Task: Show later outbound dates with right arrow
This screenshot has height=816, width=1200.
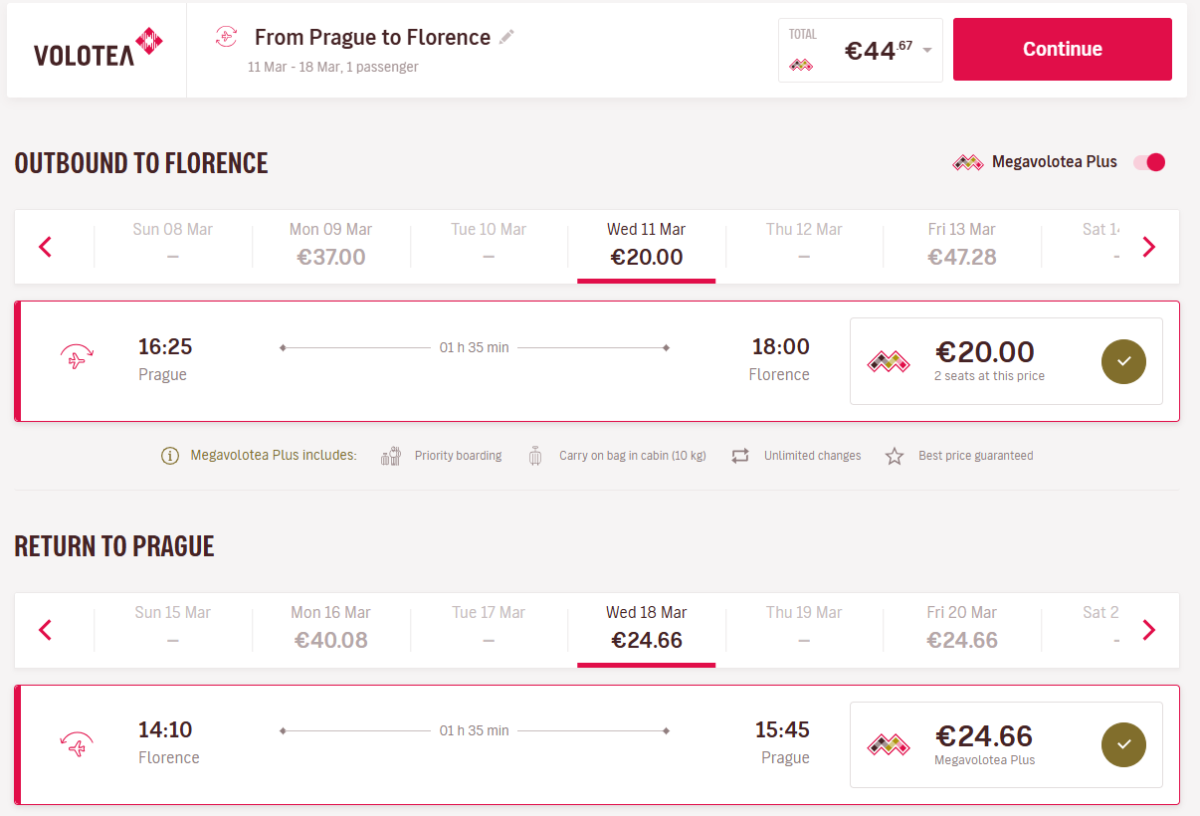Action: pos(1148,247)
